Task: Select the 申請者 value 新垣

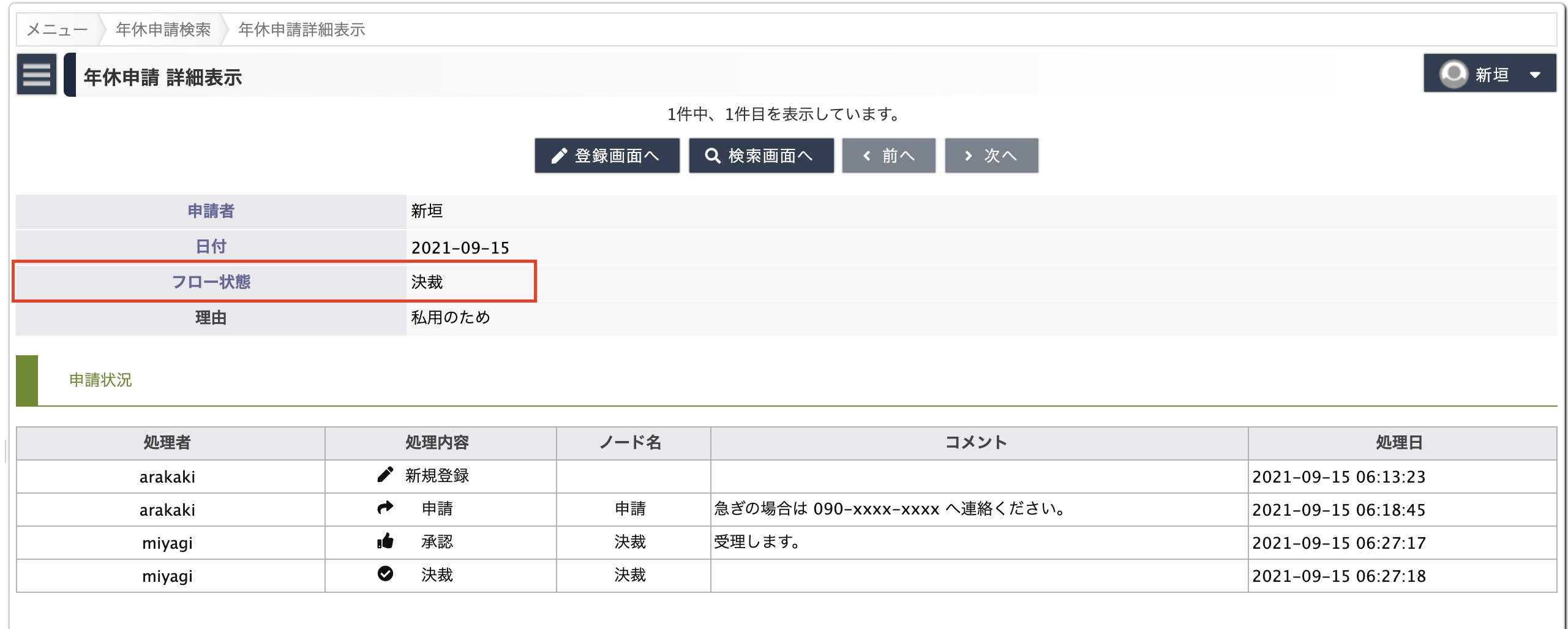Action: [427, 211]
